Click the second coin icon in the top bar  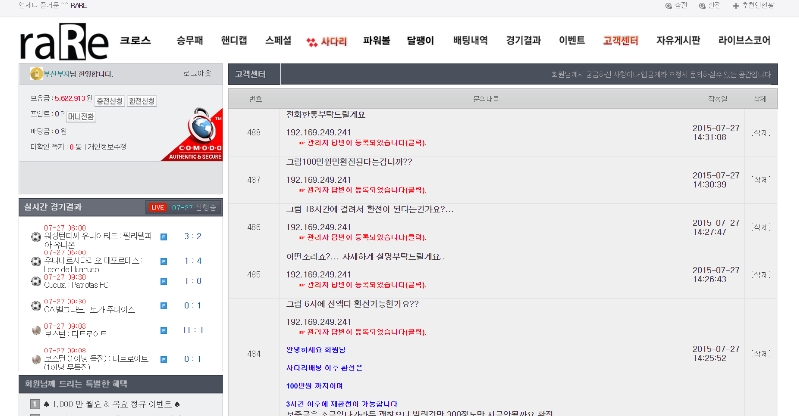(702, 6)
